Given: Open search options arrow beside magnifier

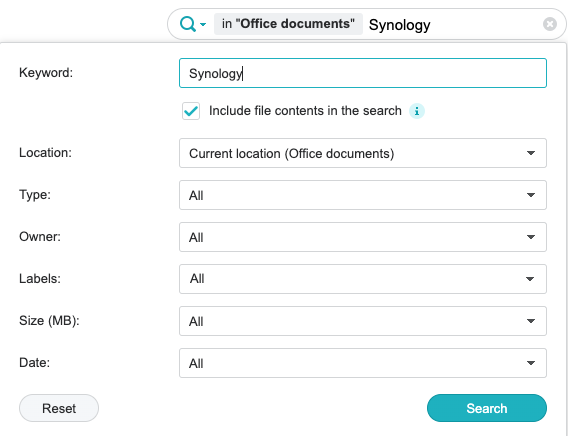Looking at the screenshot, I should 203,25.
